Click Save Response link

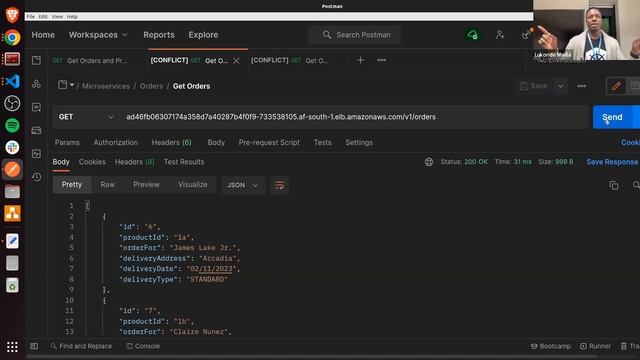pyautogui.click(x=612, y=162)
